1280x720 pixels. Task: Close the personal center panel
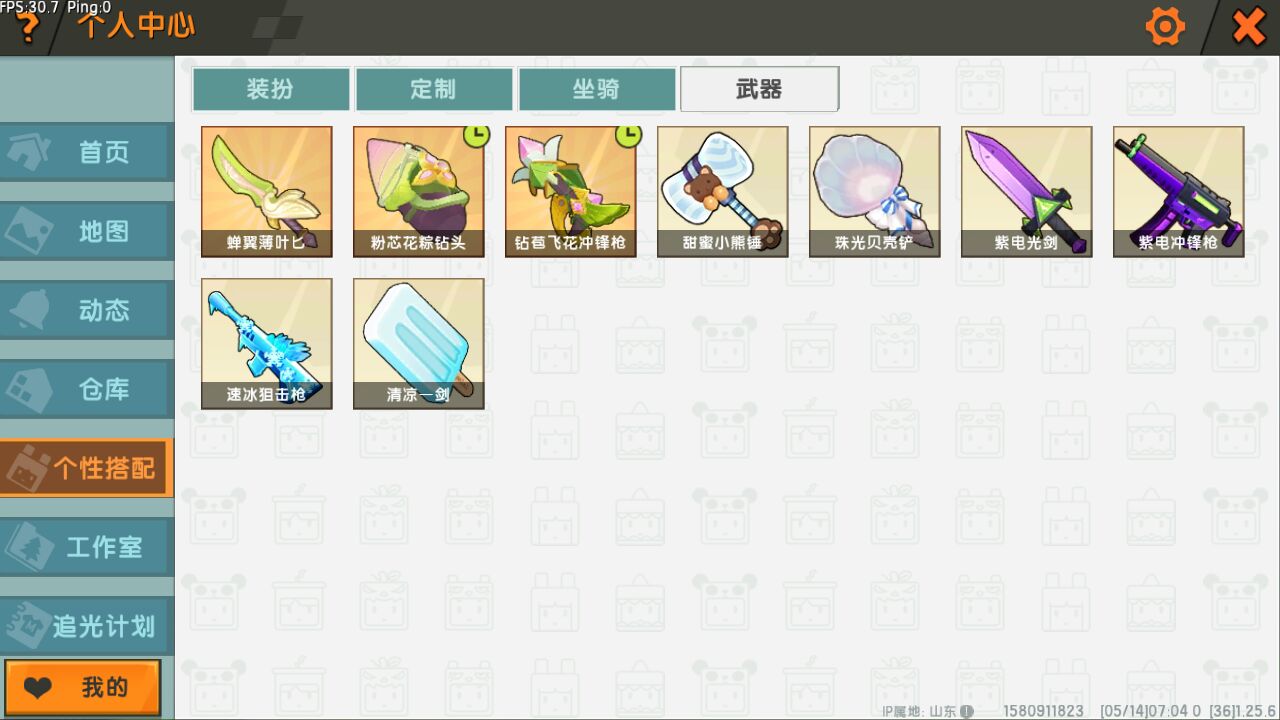click(1249, 27)
